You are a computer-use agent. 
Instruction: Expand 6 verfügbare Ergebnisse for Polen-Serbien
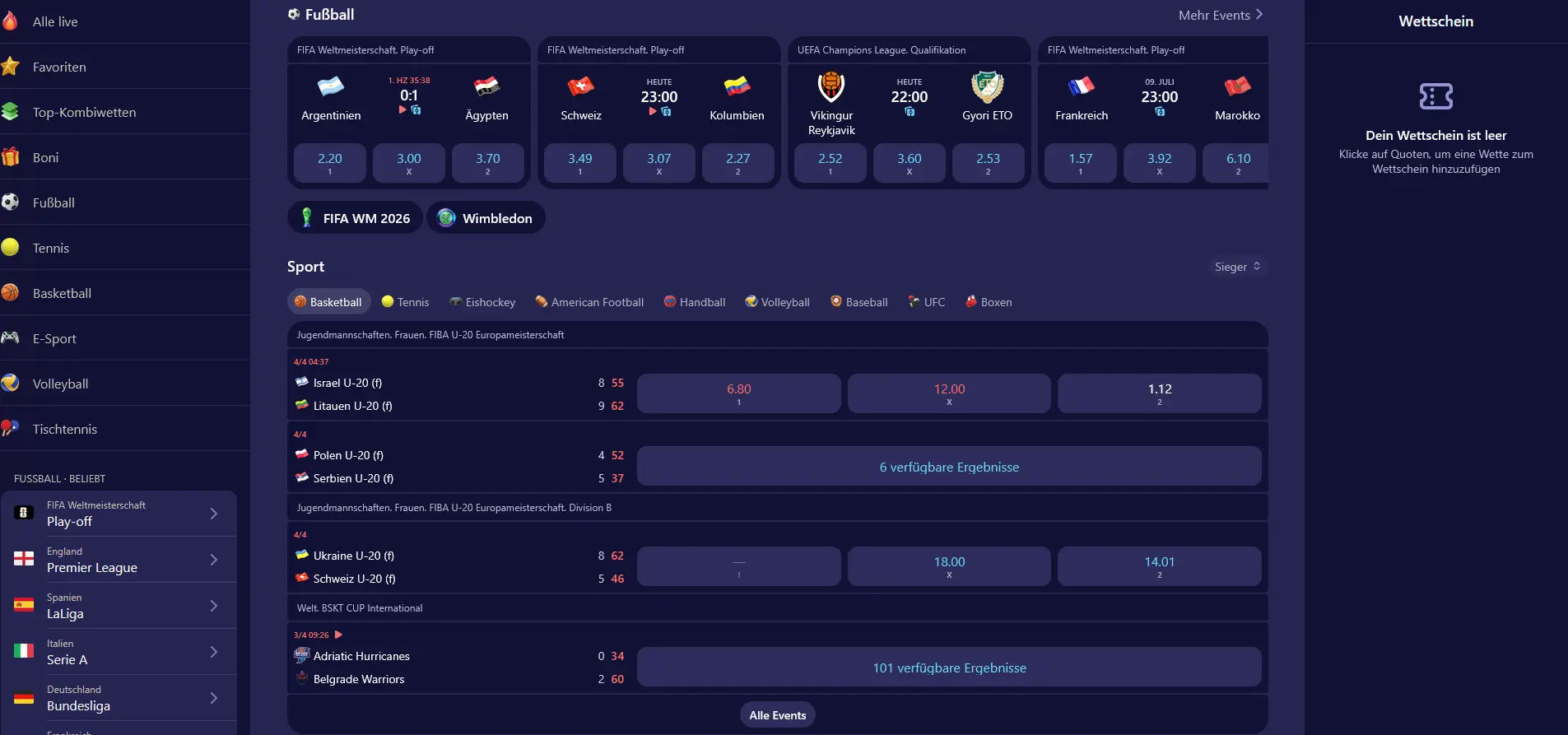(x=949, y=467)
